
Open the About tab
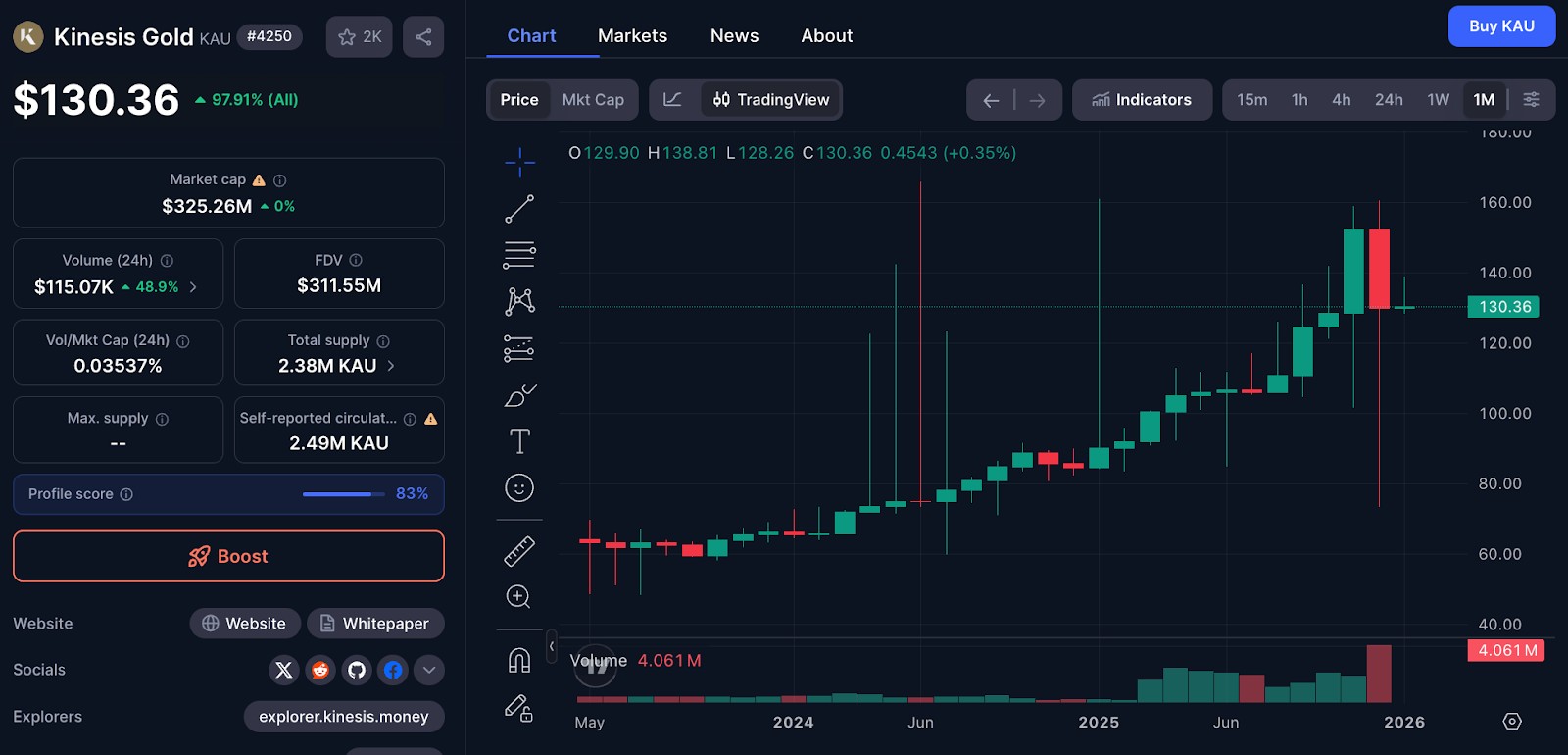tap(826, 36)
